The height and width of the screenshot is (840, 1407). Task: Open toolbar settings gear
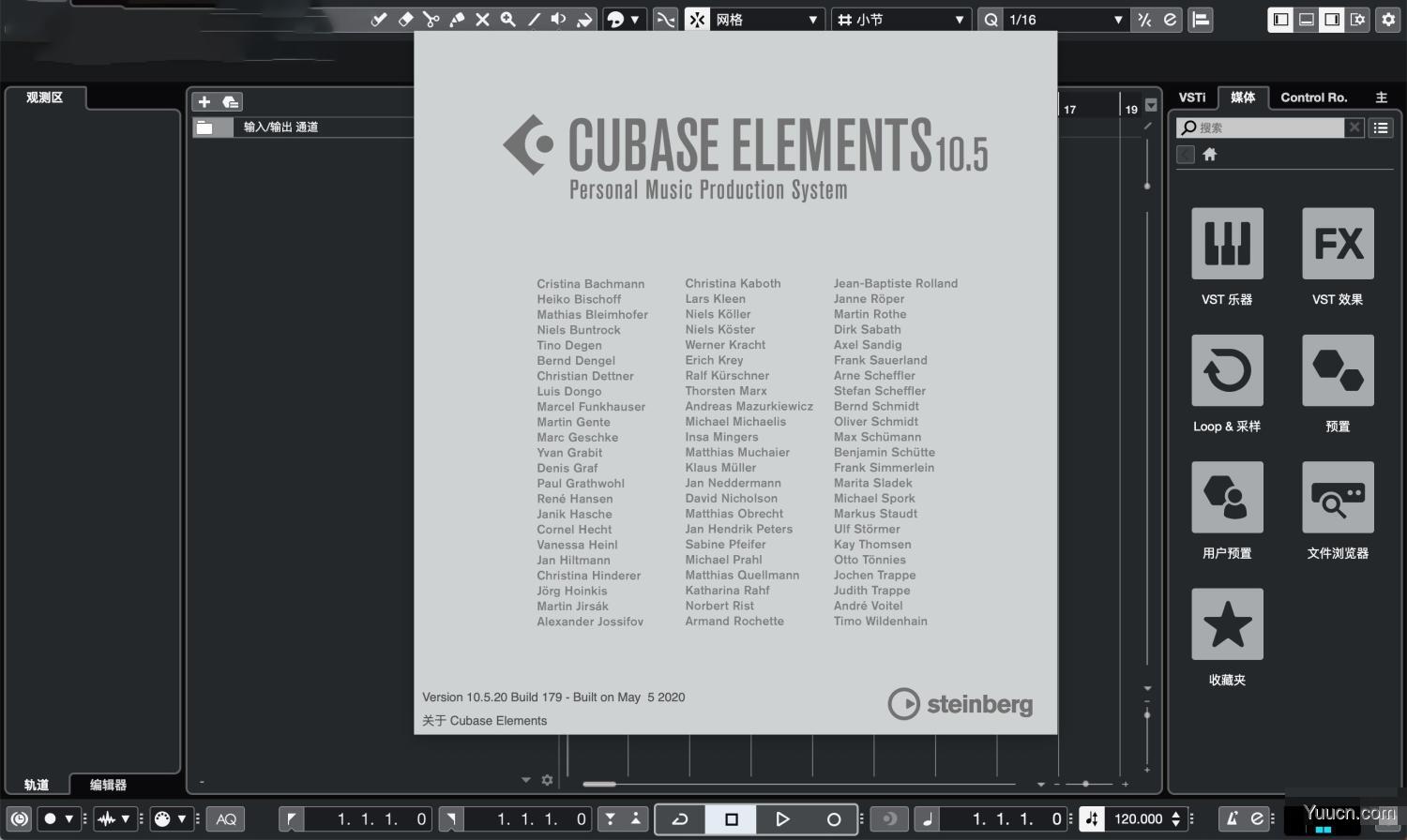[x=1388, y=20]
